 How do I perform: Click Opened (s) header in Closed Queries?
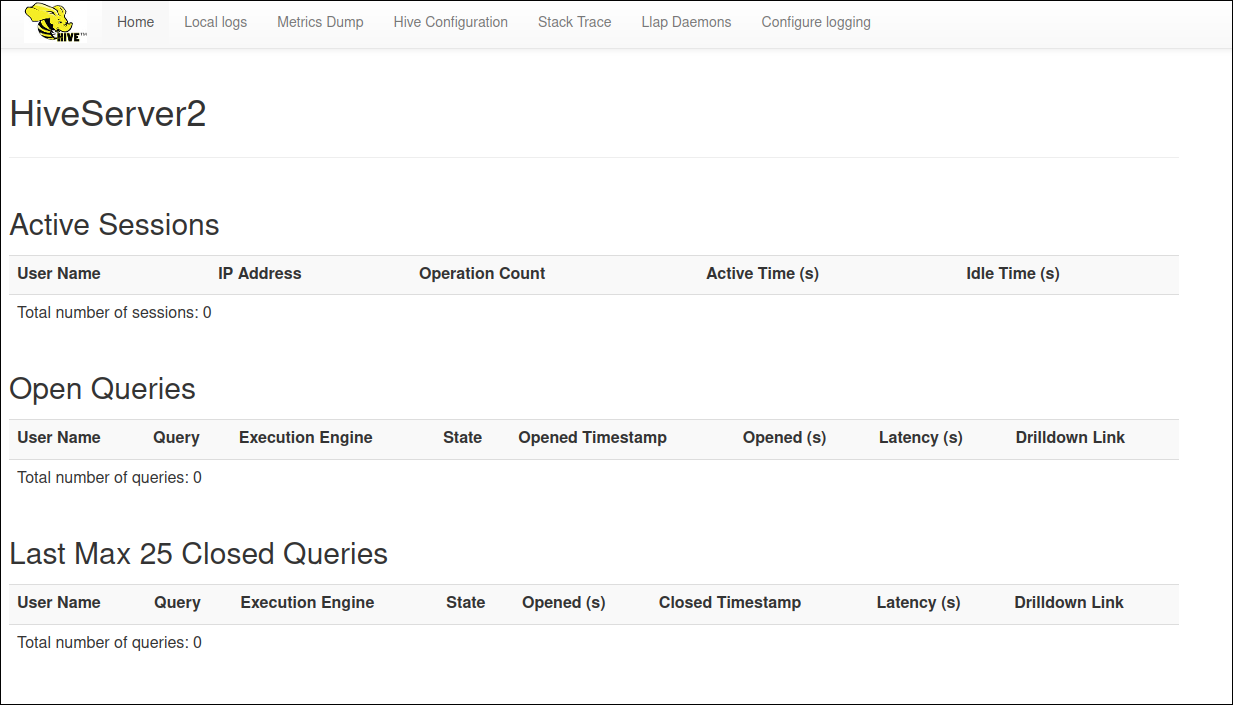tap(564, 603)
